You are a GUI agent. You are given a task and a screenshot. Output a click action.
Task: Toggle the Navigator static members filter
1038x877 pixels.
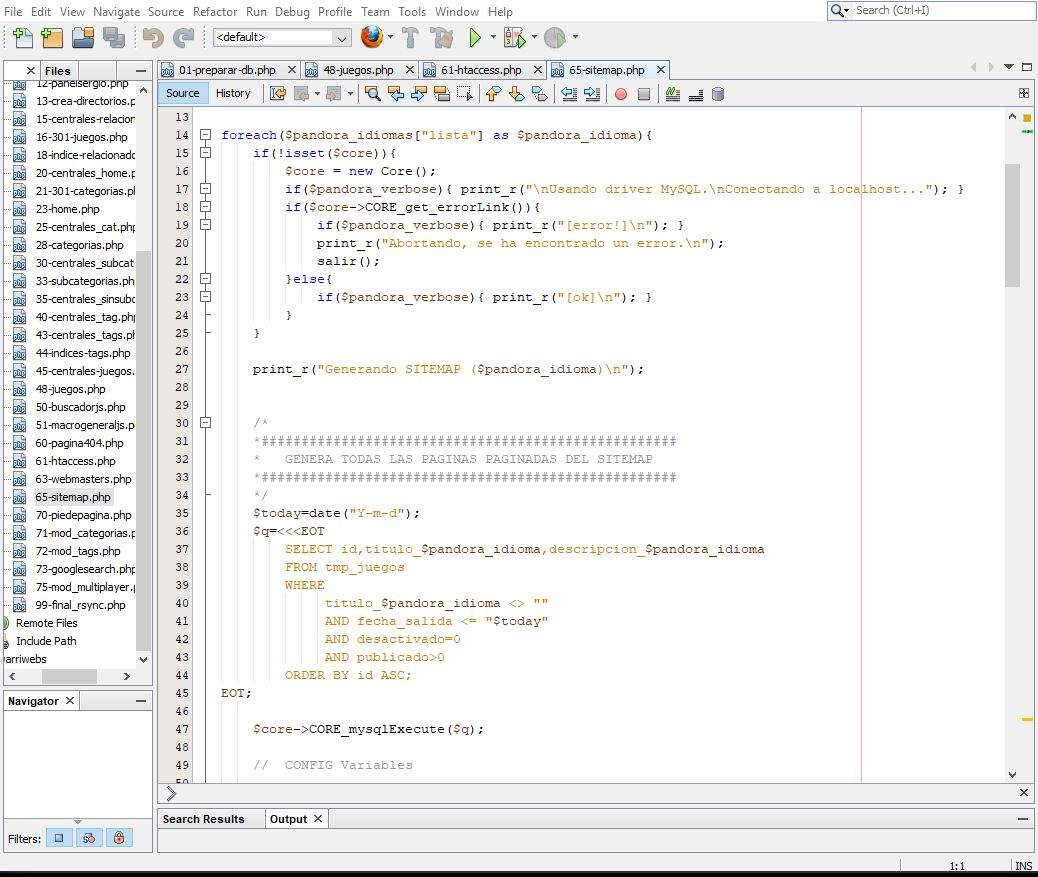(x=89, y=838)
